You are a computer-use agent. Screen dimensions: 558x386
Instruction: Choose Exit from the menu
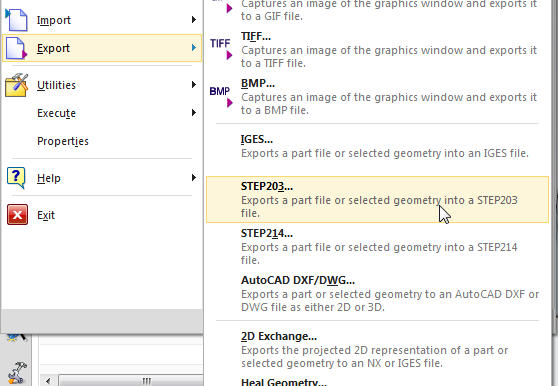point(102,215)
